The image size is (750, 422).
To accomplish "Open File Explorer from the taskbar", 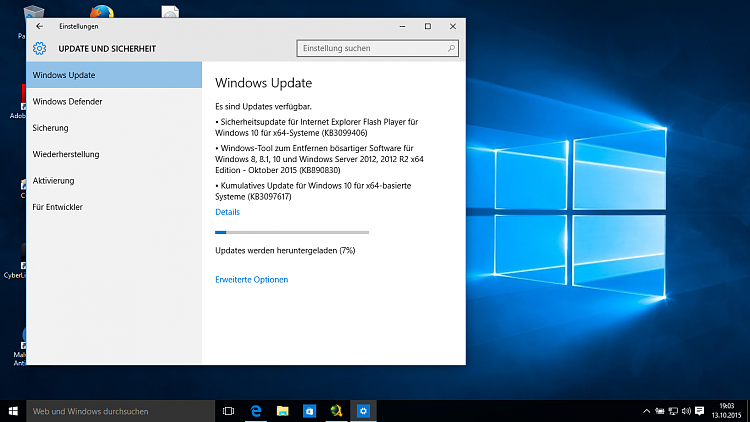I will tap(283, 411).
